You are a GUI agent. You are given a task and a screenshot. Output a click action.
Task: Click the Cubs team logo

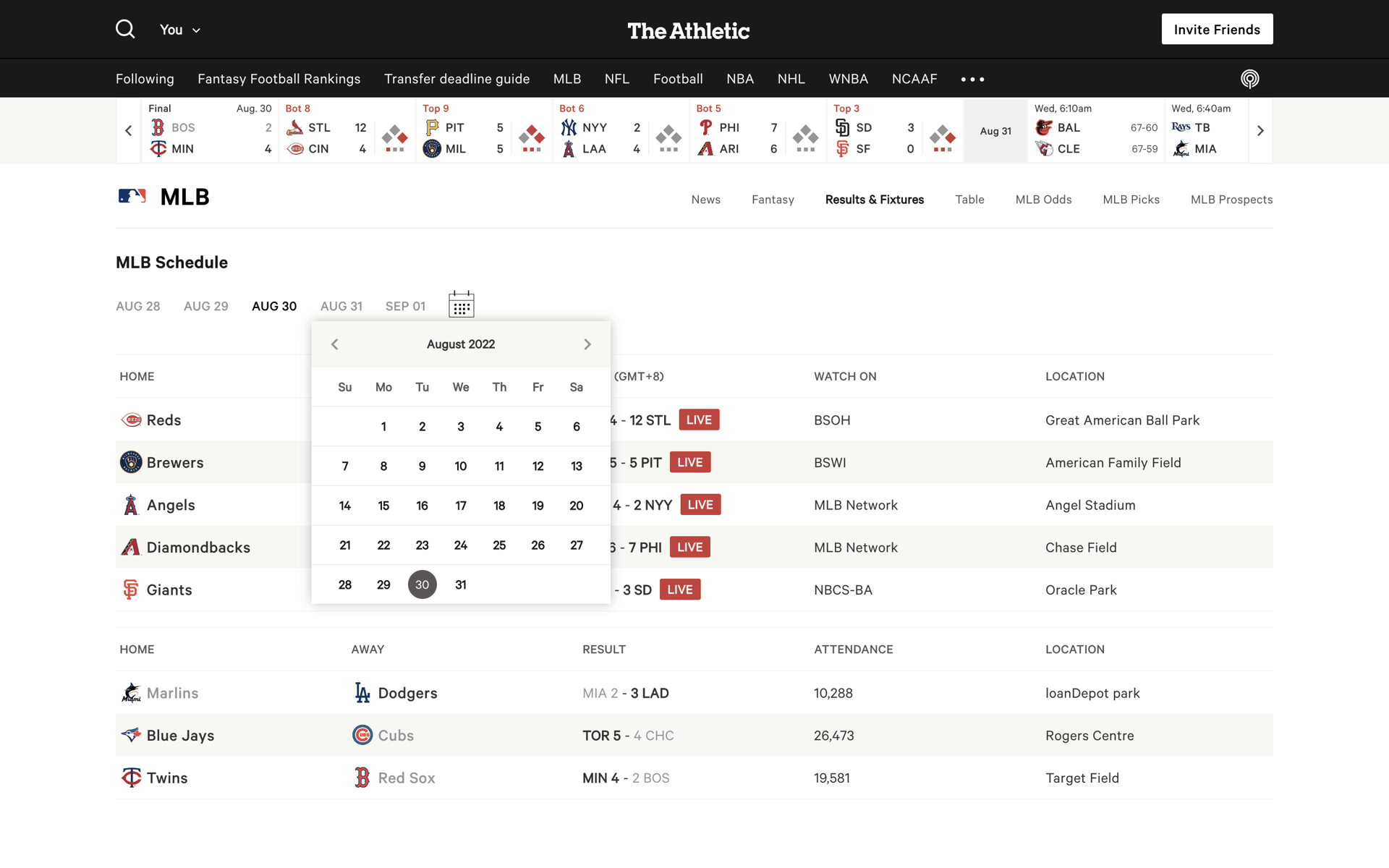[362, 735]
